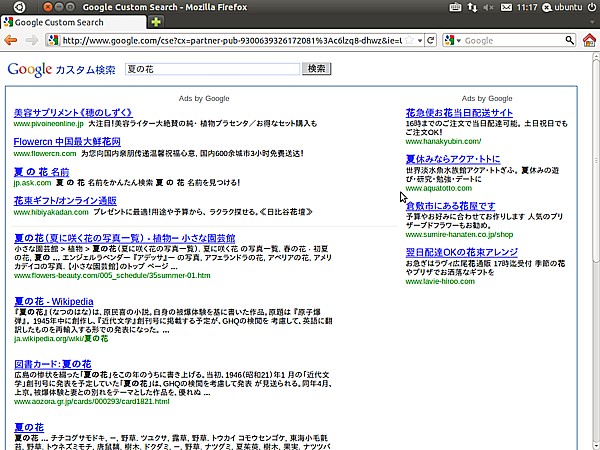600x450 pixels.
Task: Click the forward navigation arrow
Action: (31, 40)
